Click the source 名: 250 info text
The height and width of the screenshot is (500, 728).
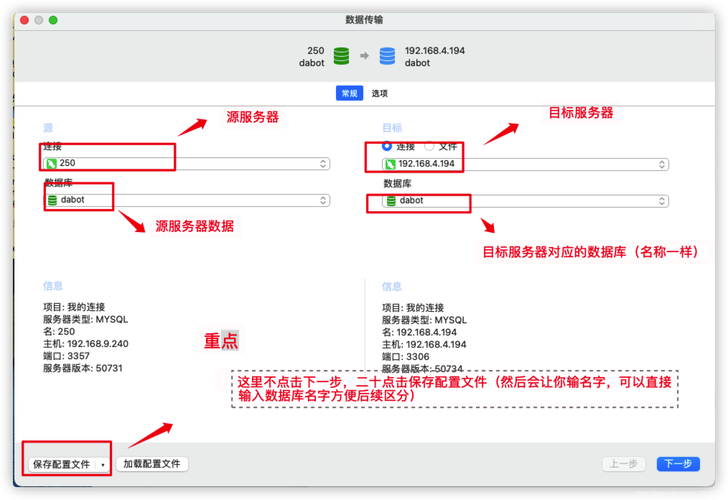(59, 331)
